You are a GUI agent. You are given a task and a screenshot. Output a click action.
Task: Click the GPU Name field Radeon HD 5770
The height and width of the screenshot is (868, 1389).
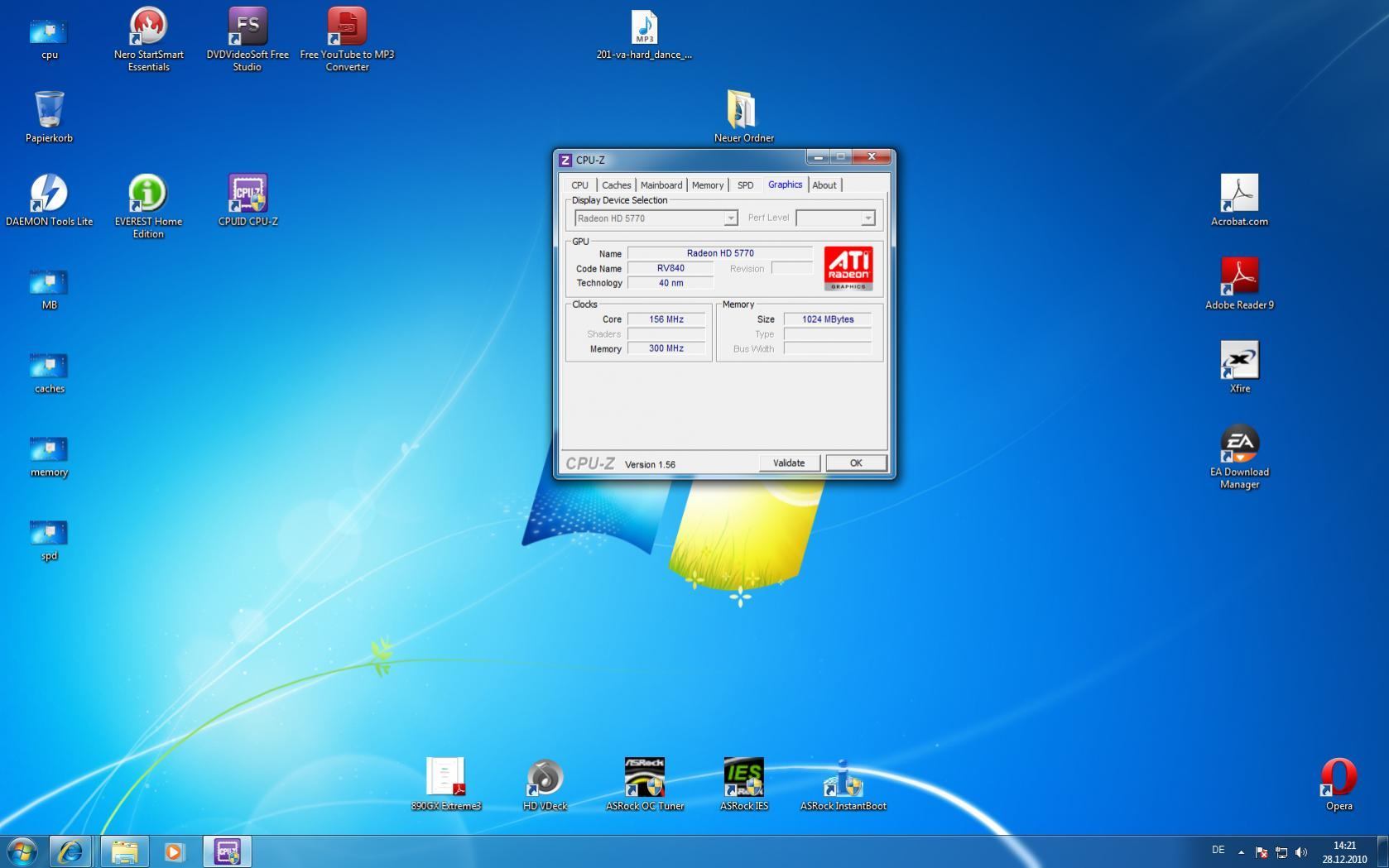click(x=720, y=253)
